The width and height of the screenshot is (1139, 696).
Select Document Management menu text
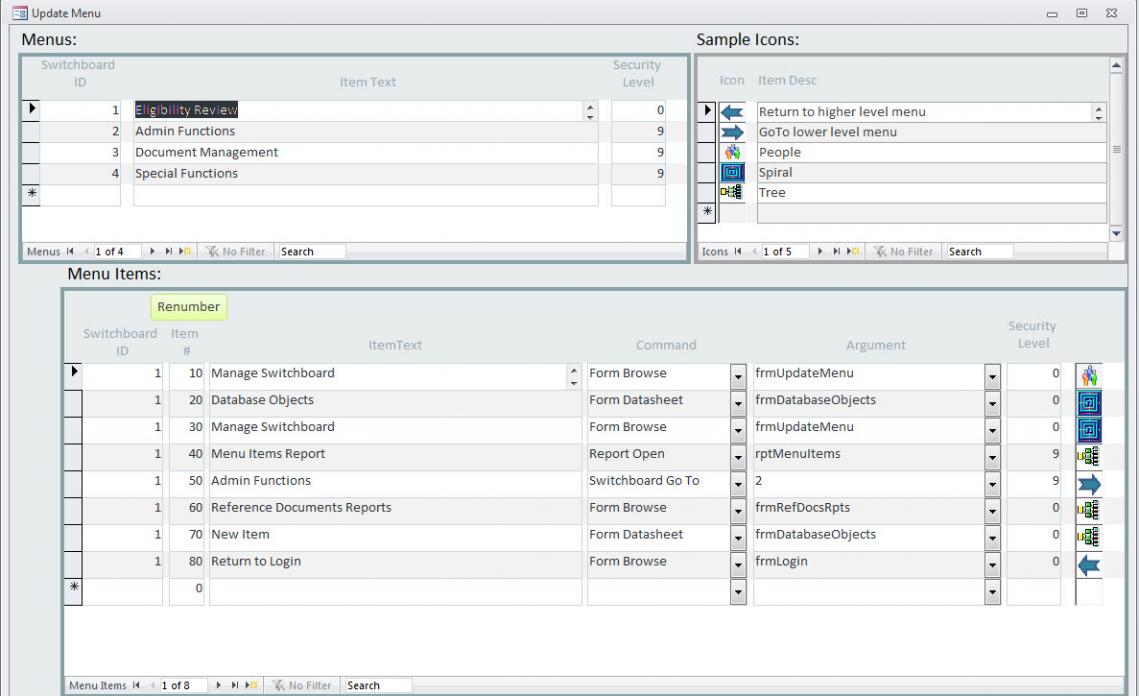pos(206,153)
